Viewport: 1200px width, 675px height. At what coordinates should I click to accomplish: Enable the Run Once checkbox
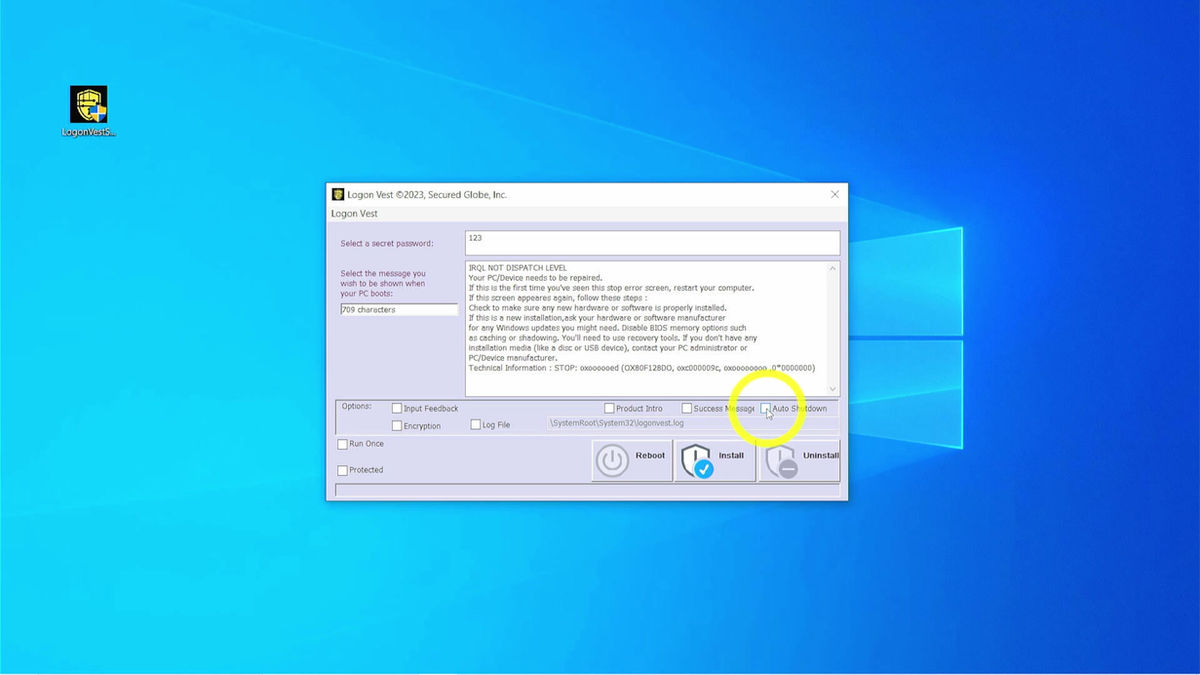coord(343,443)
